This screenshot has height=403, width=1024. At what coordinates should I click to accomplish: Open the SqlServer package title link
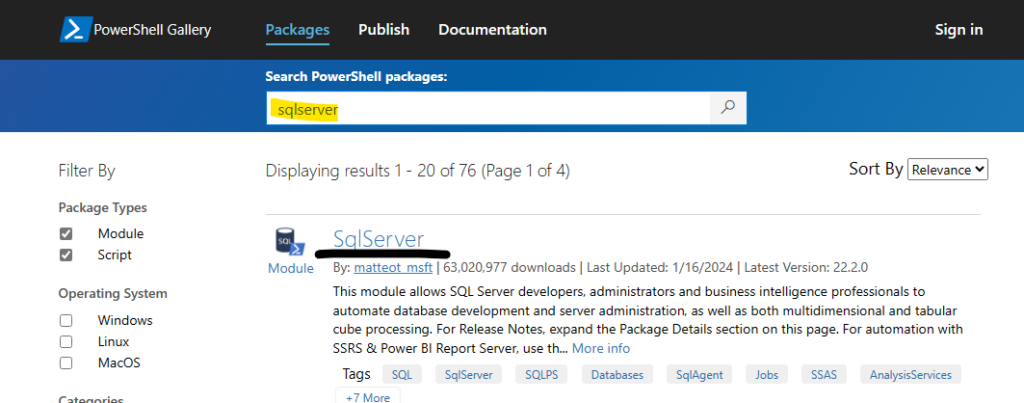(378, 239)
